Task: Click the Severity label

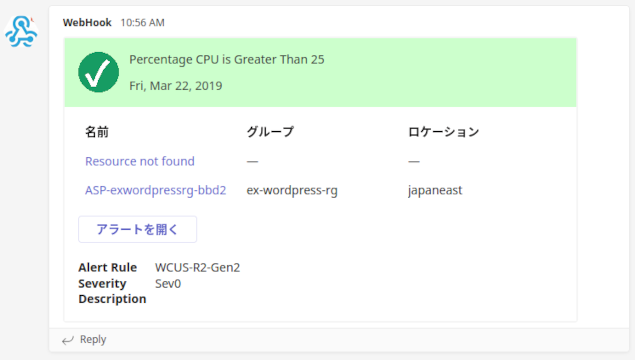Action: click(x=102, y=283)
